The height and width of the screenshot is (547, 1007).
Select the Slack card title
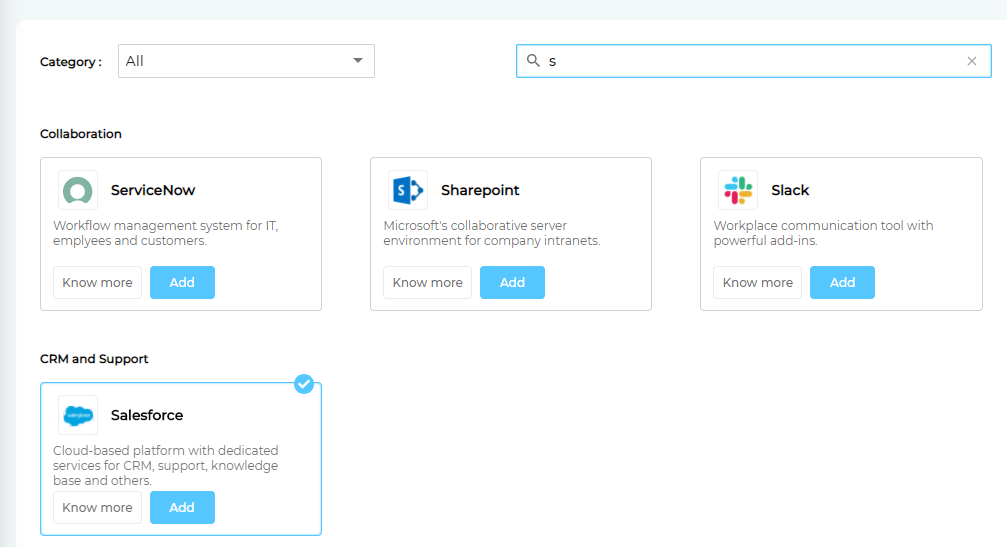790,190
